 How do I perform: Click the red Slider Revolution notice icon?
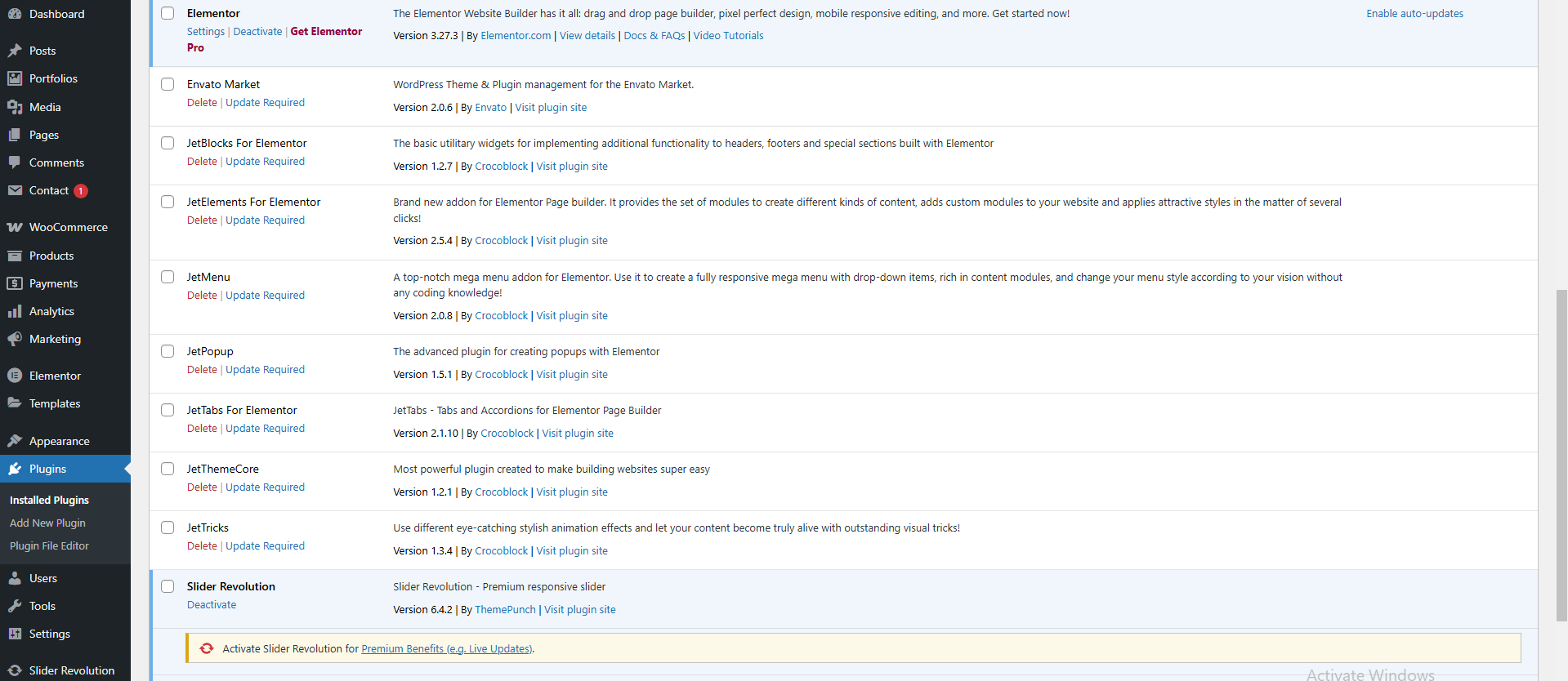[x=207, y=648]
